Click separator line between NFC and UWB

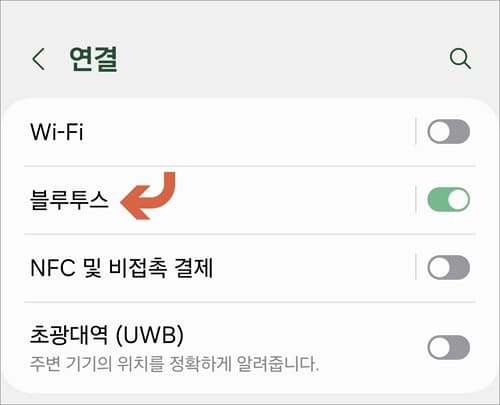(x=250, y=302)
